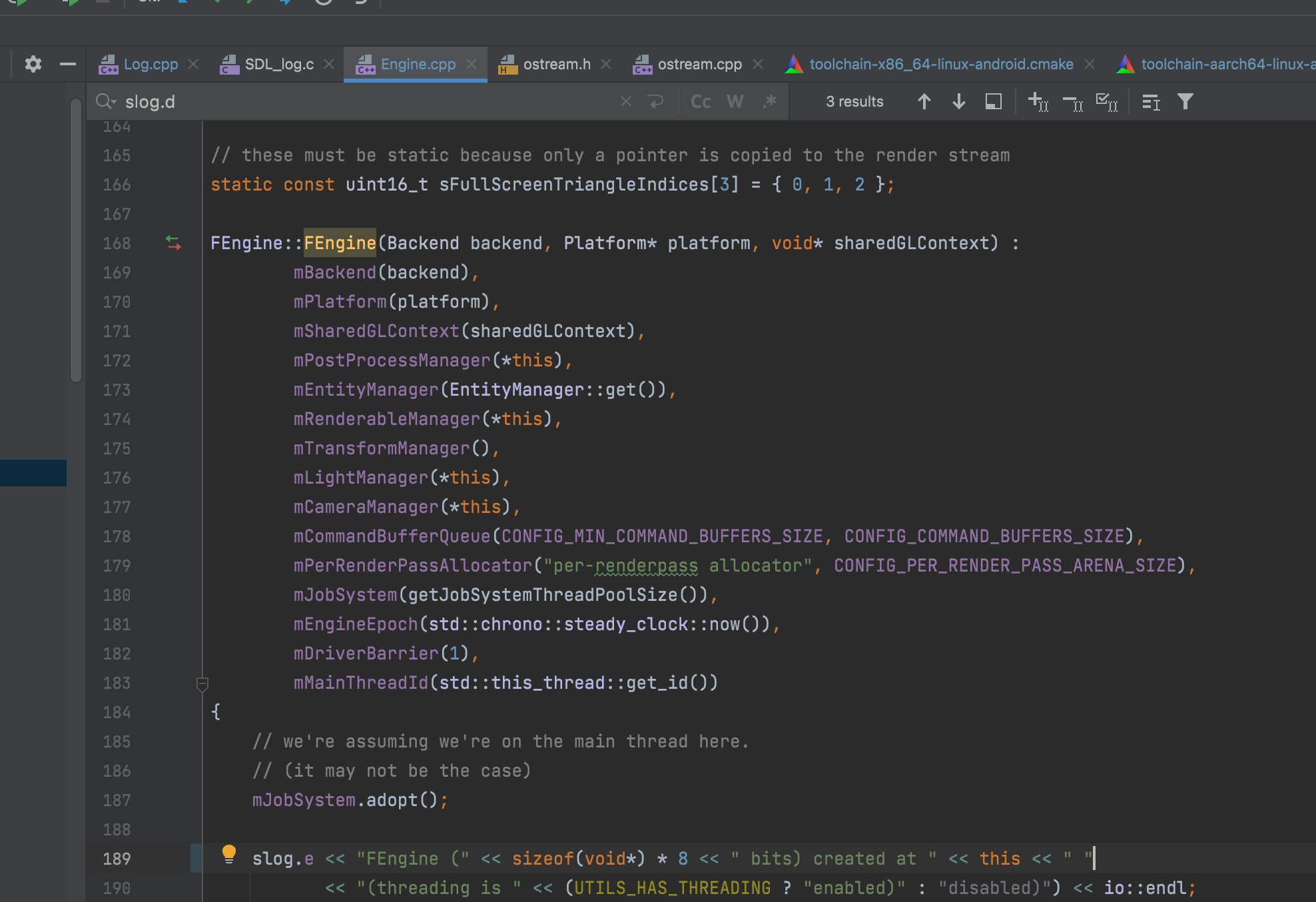
Task: Enable whole words matching with the W button
Action: point(735,101)
